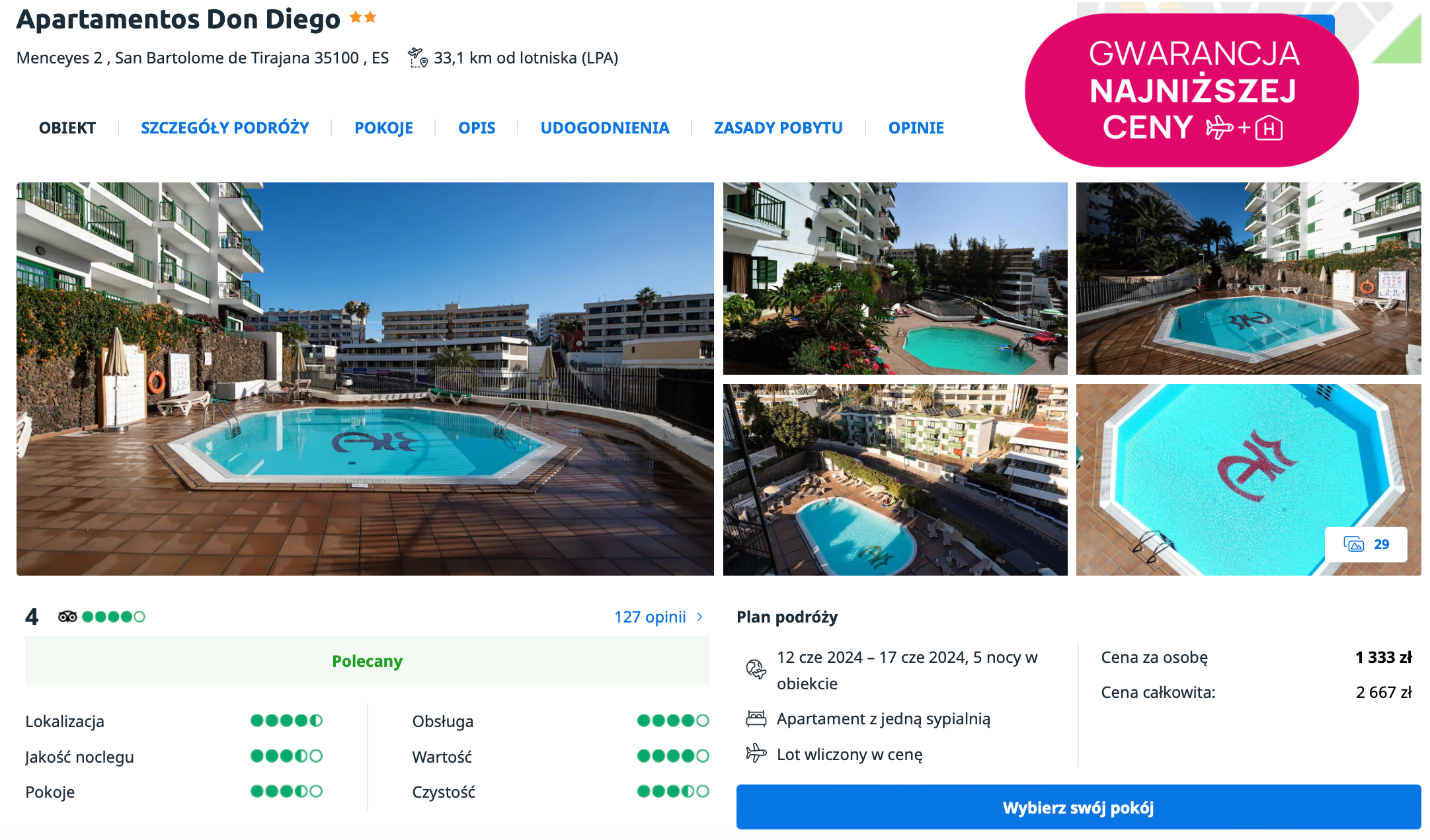This screenshot has width=1430, height=840.
Task: Click the bed icon beside apartment type
Action: click(x=756, y=718)
